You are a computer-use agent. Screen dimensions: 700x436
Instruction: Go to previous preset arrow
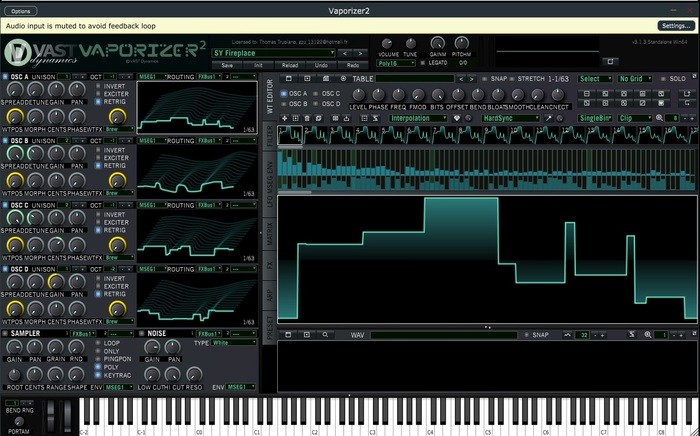(345, 53)
